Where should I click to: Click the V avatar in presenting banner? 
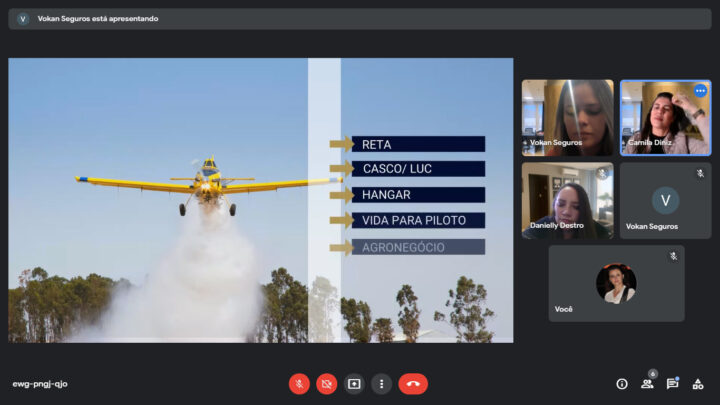23,18
